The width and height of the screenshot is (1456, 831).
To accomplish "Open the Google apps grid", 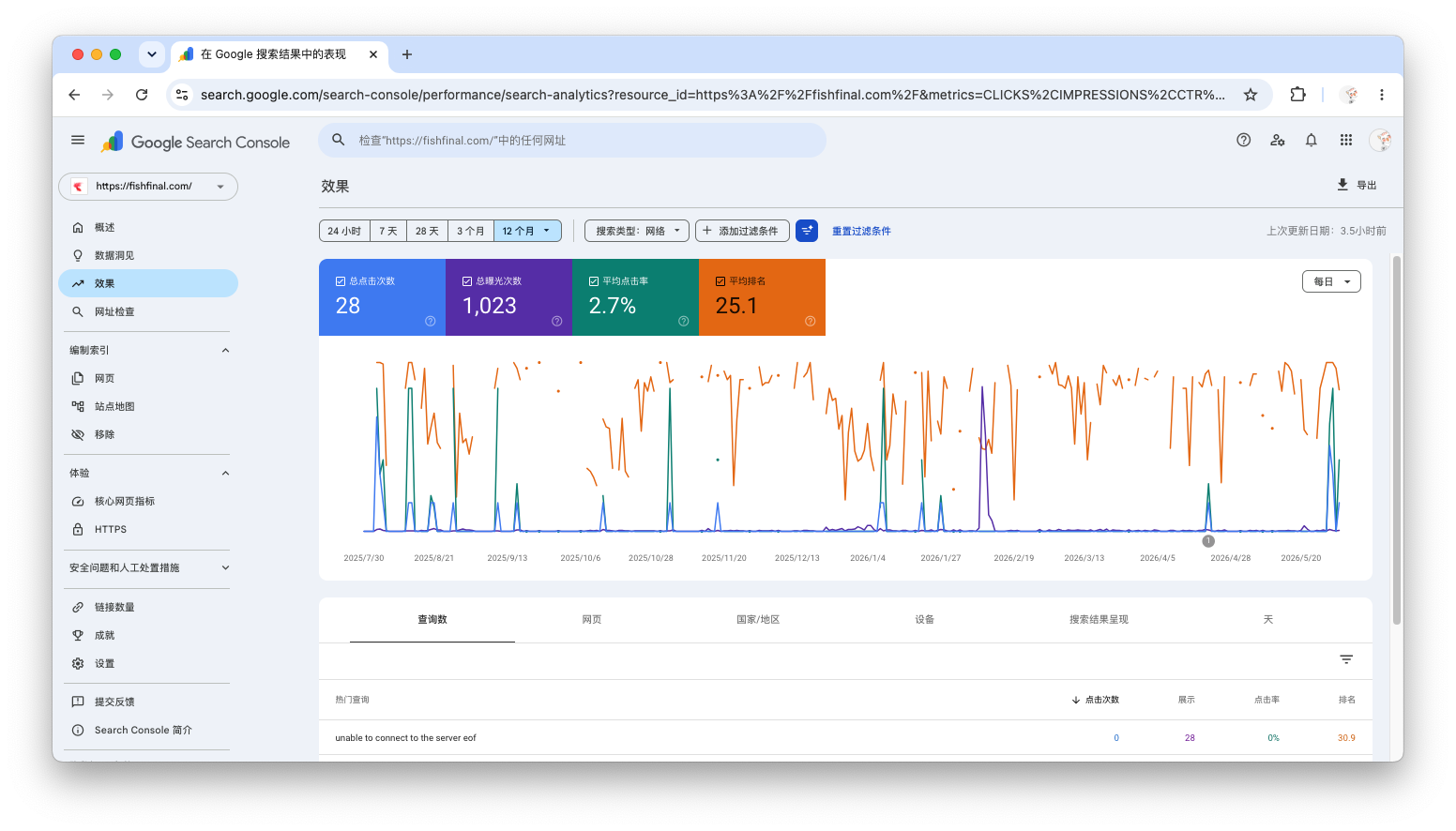I will tap(1346, 140).
